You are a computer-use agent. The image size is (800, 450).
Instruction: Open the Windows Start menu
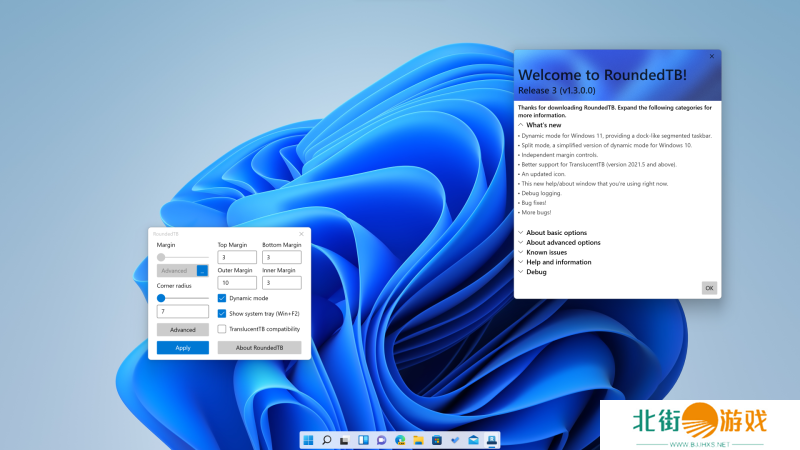(308, 440)
